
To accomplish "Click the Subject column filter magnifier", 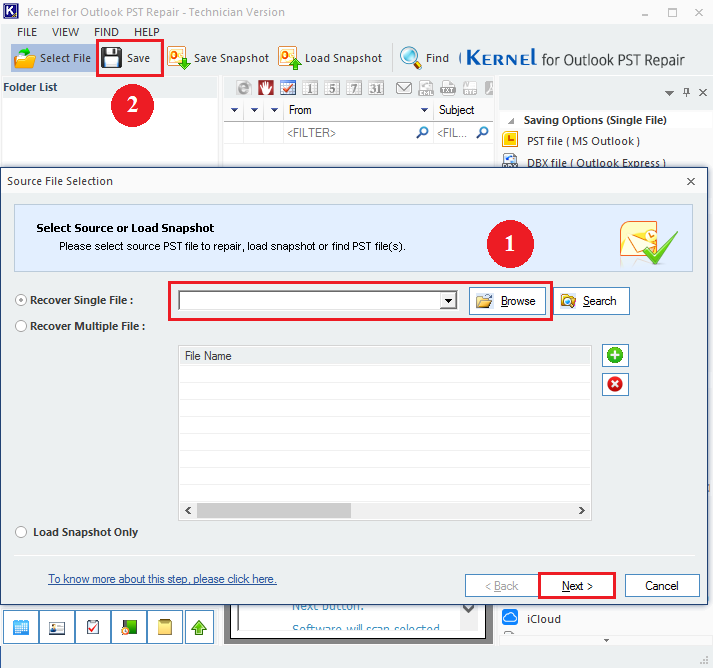I will (482, 132).
